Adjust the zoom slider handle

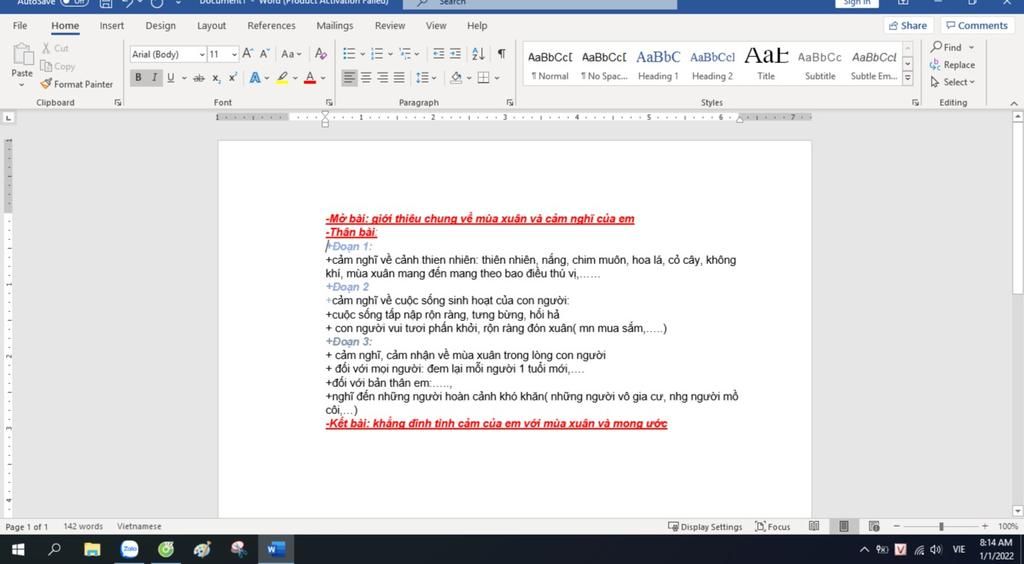pos(941,526)
